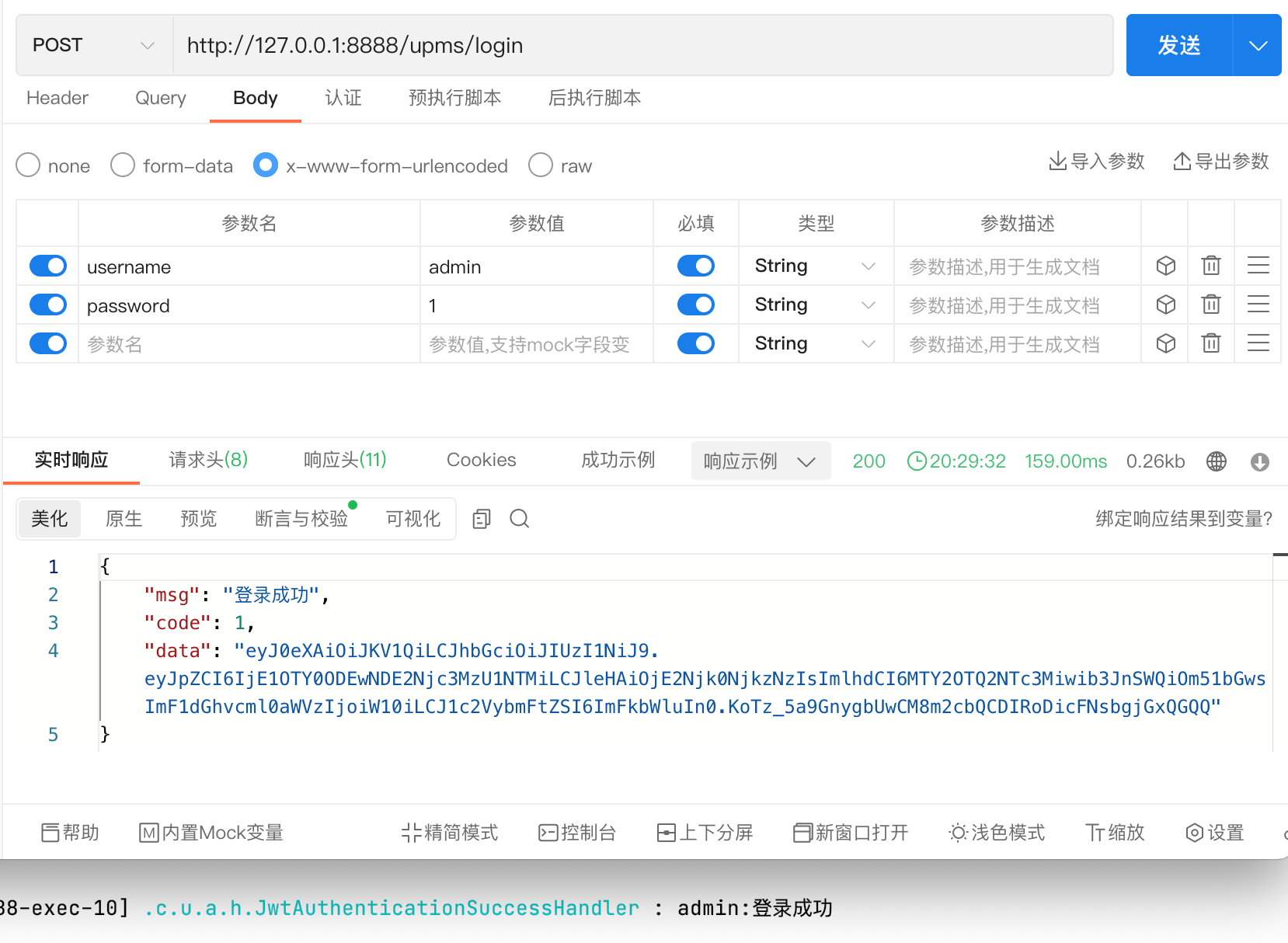The image size is (1288, 943).
Task: Click the username value field containing admin
Action: [537, 266]
